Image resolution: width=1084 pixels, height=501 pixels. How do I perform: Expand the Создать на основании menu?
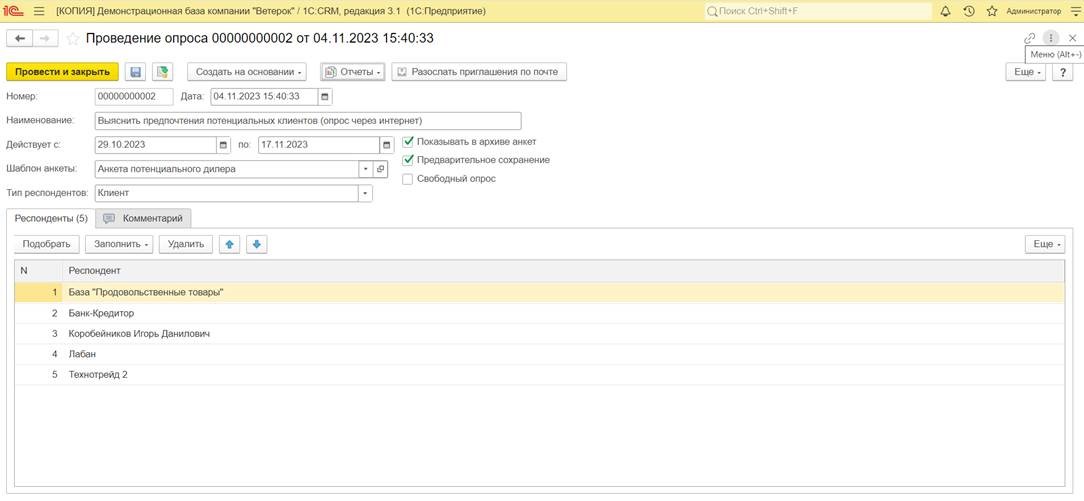[247, 72]
